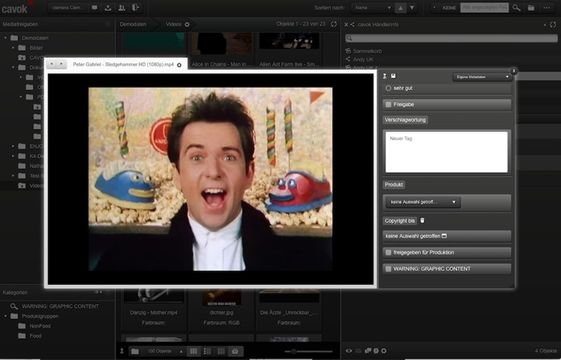561x360 pixels.
Task: Click the search field in the right panel
Action: click(452, 38)
